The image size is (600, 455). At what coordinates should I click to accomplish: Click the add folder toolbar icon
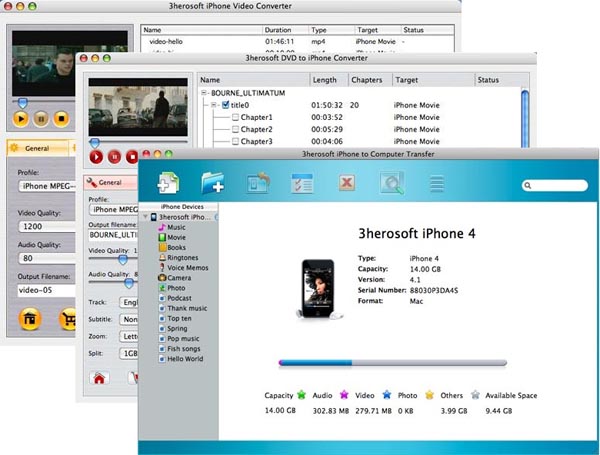click(x=212, y=183)
